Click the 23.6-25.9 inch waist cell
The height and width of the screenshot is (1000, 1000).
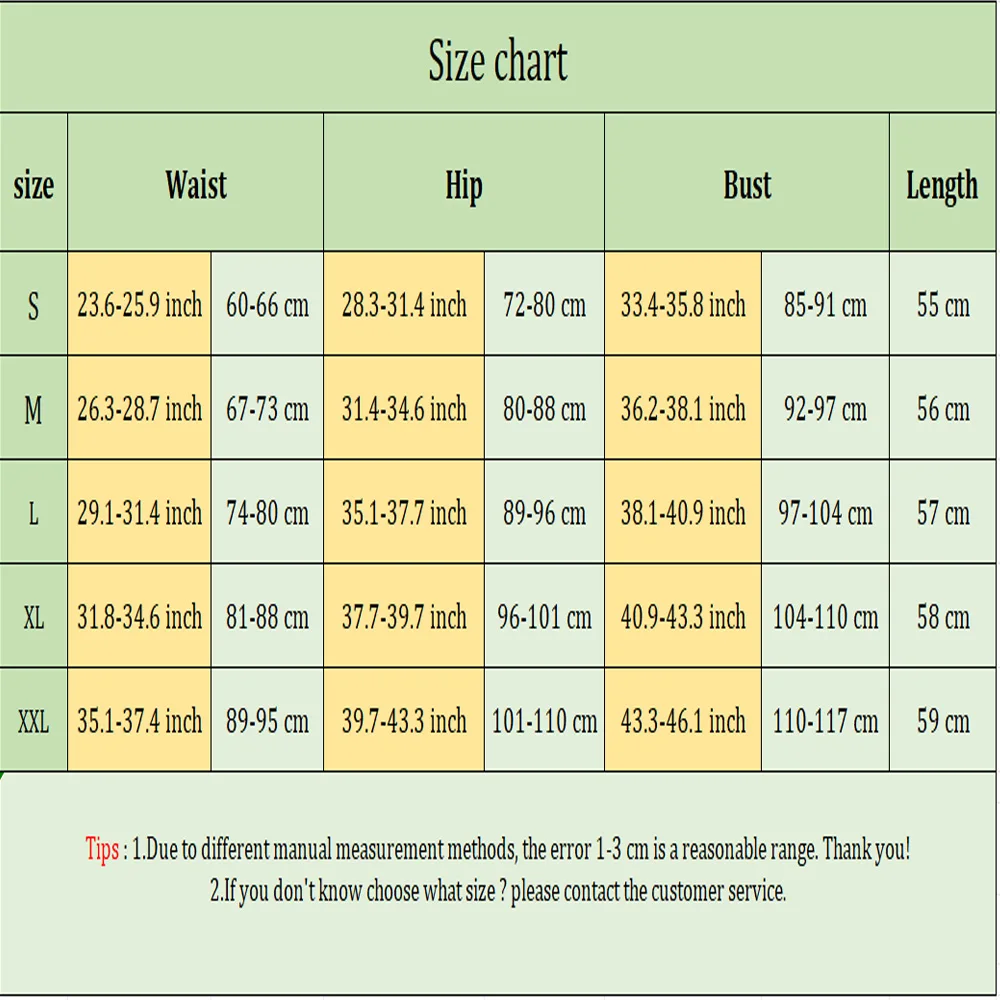click(x=139, y=305)
